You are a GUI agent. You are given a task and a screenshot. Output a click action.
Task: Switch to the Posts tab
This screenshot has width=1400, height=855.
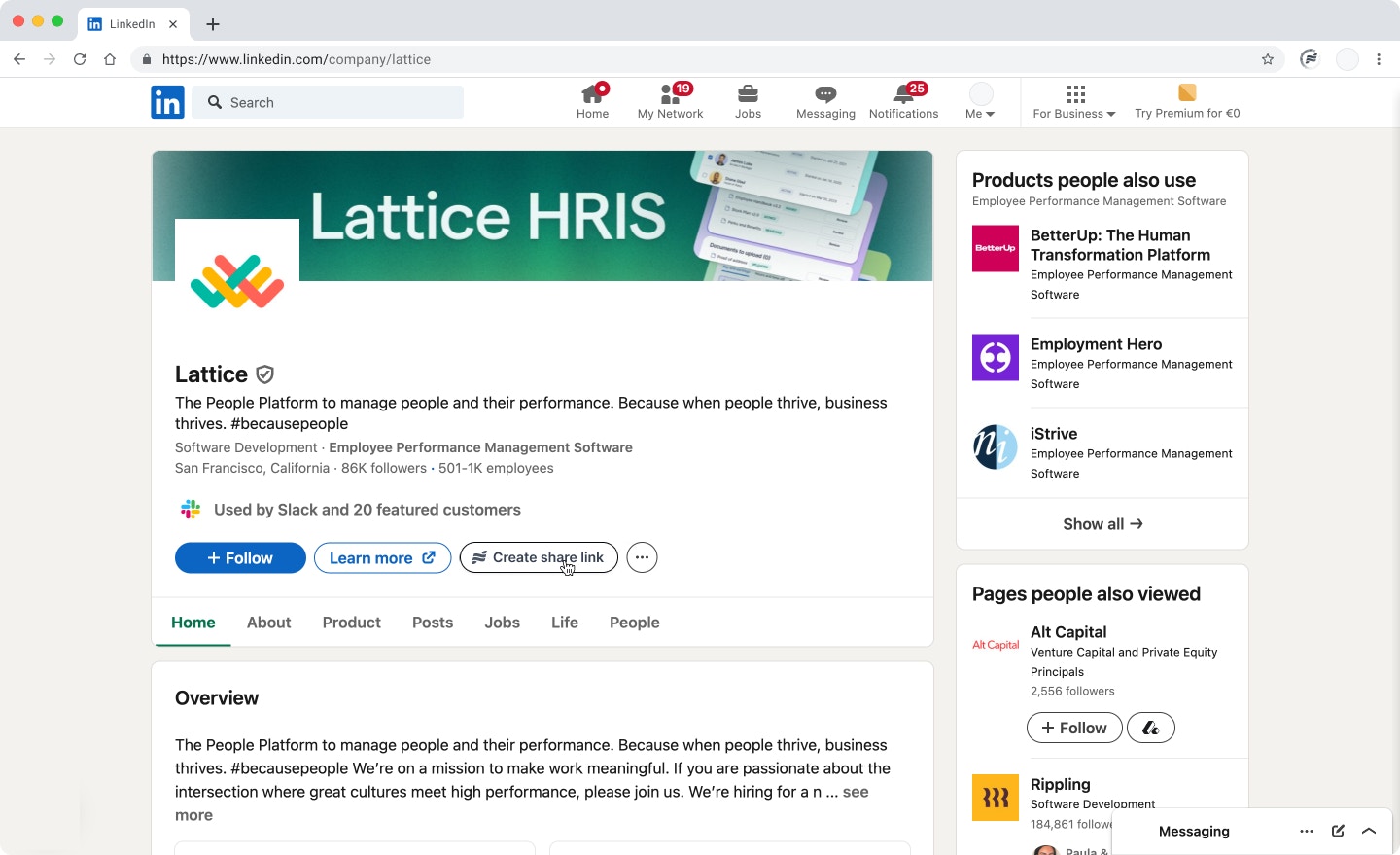pyautogui.click(x=433, y=623)
